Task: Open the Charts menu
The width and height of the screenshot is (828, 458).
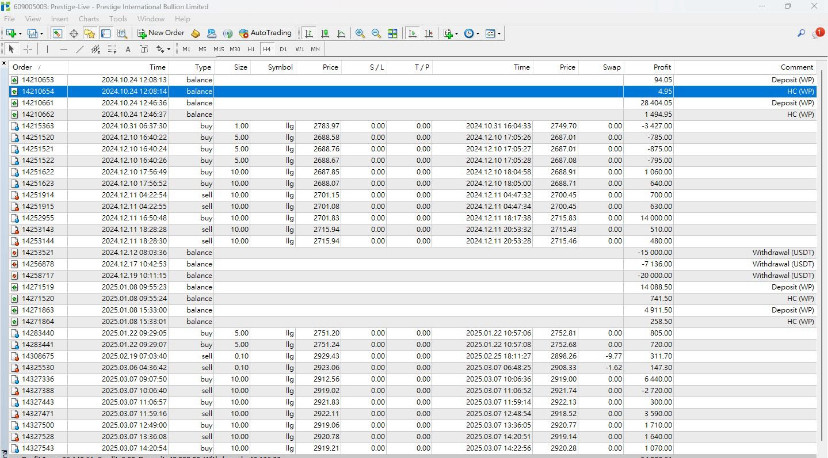Action: click(88, 18)
